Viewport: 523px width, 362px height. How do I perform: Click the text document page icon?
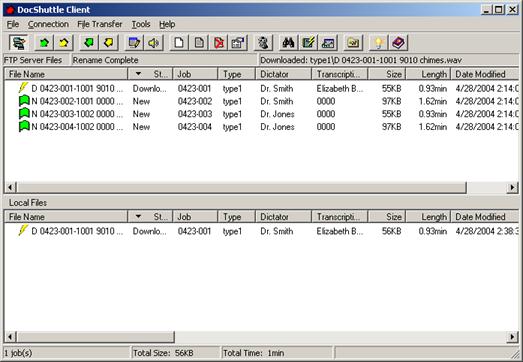point(199,43)
